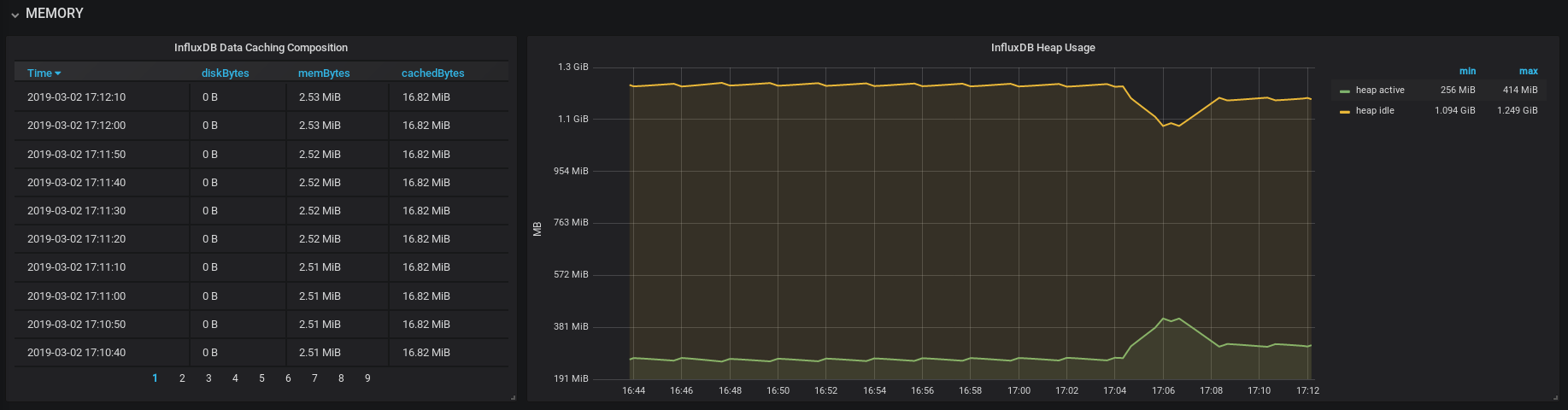Open InfluxDB Heap Usage panel title menu
The width and height of the screenshot is (1568, 410).
[1042, 48]
